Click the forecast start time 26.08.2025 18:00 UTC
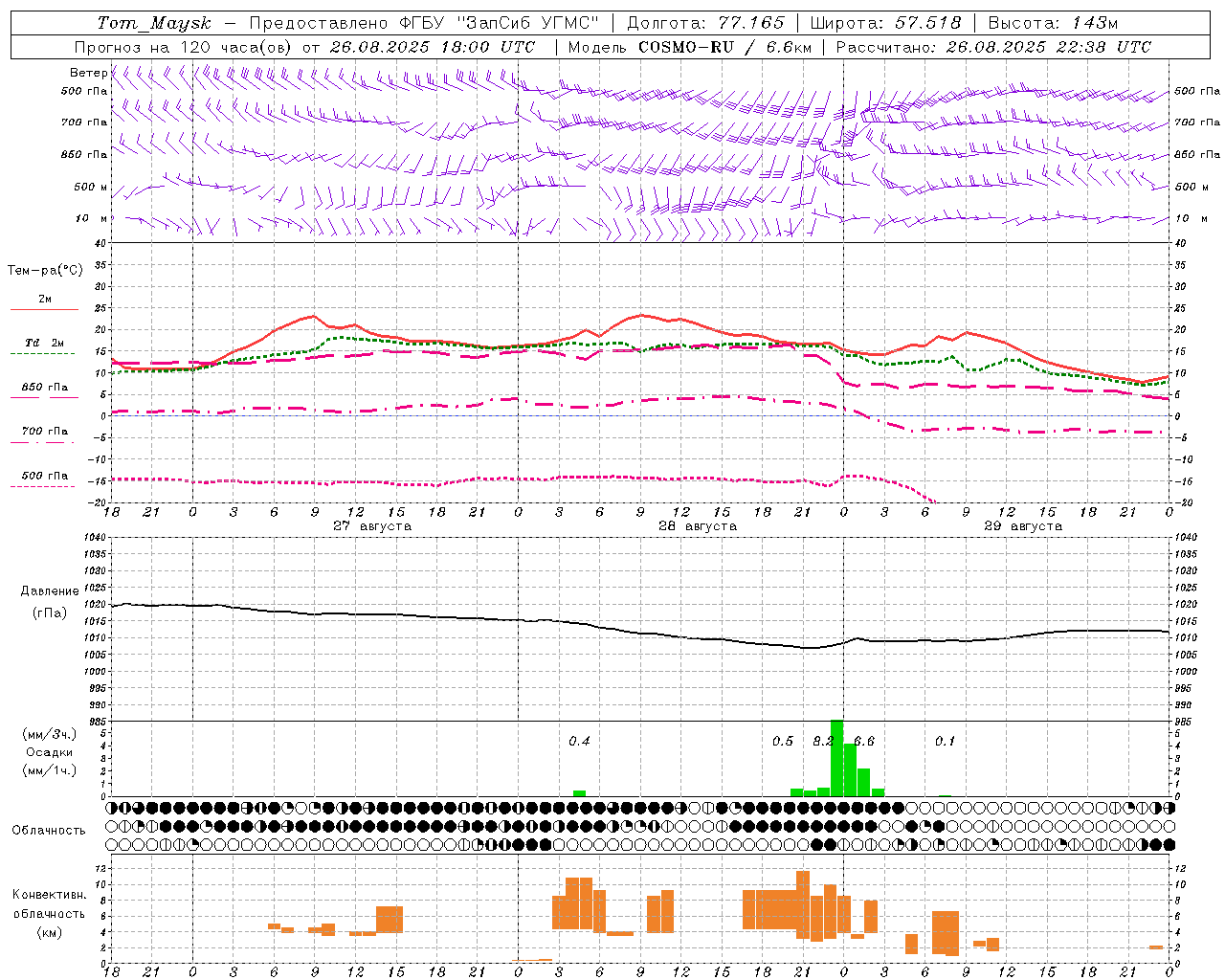This screenshot has width=1225, height=980. tap(433, 47)
